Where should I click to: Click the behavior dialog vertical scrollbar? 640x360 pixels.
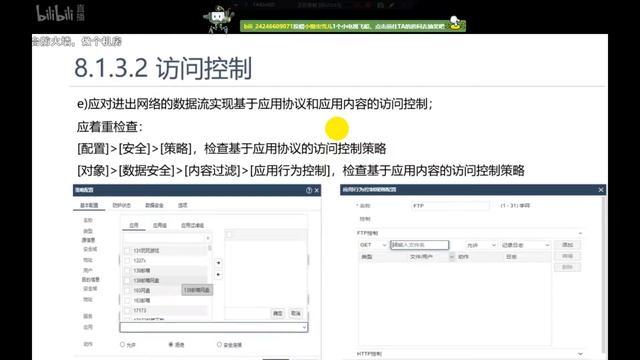[x=604, y=274]
